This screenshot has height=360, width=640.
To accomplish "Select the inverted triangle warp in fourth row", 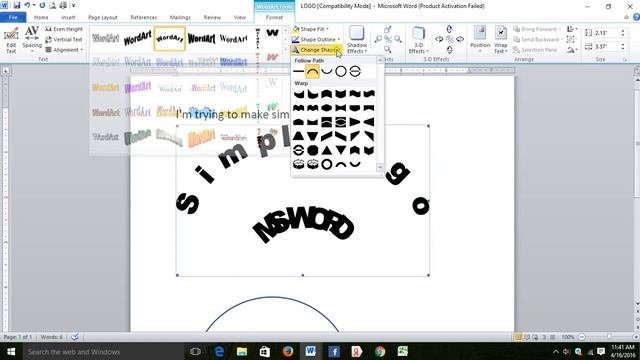I will [x=313, y=136].
